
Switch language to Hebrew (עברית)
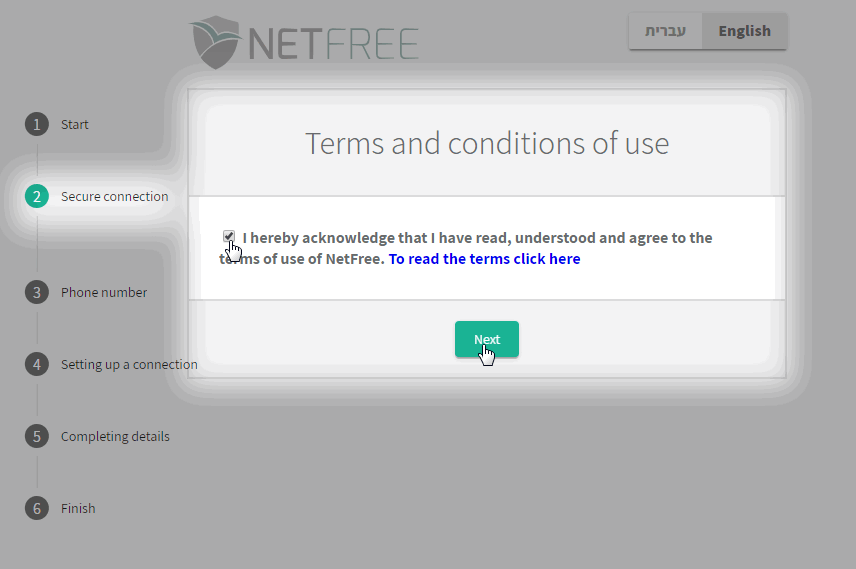pos(665,31)
